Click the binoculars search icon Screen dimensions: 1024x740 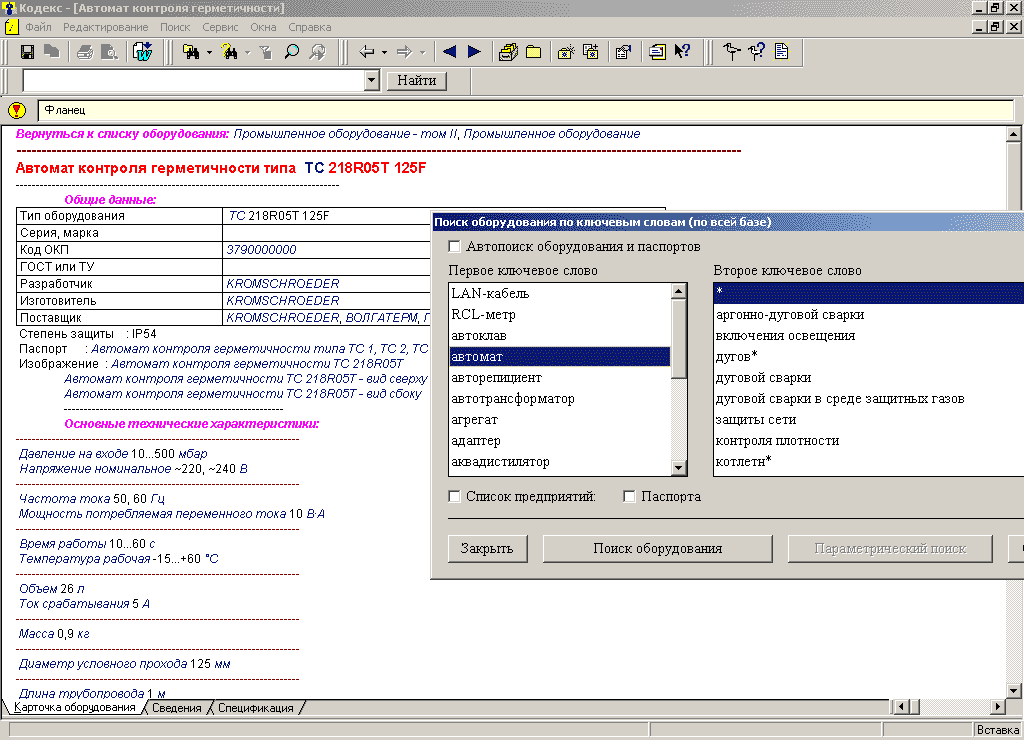pyautogui.click(x=191, y=52)
